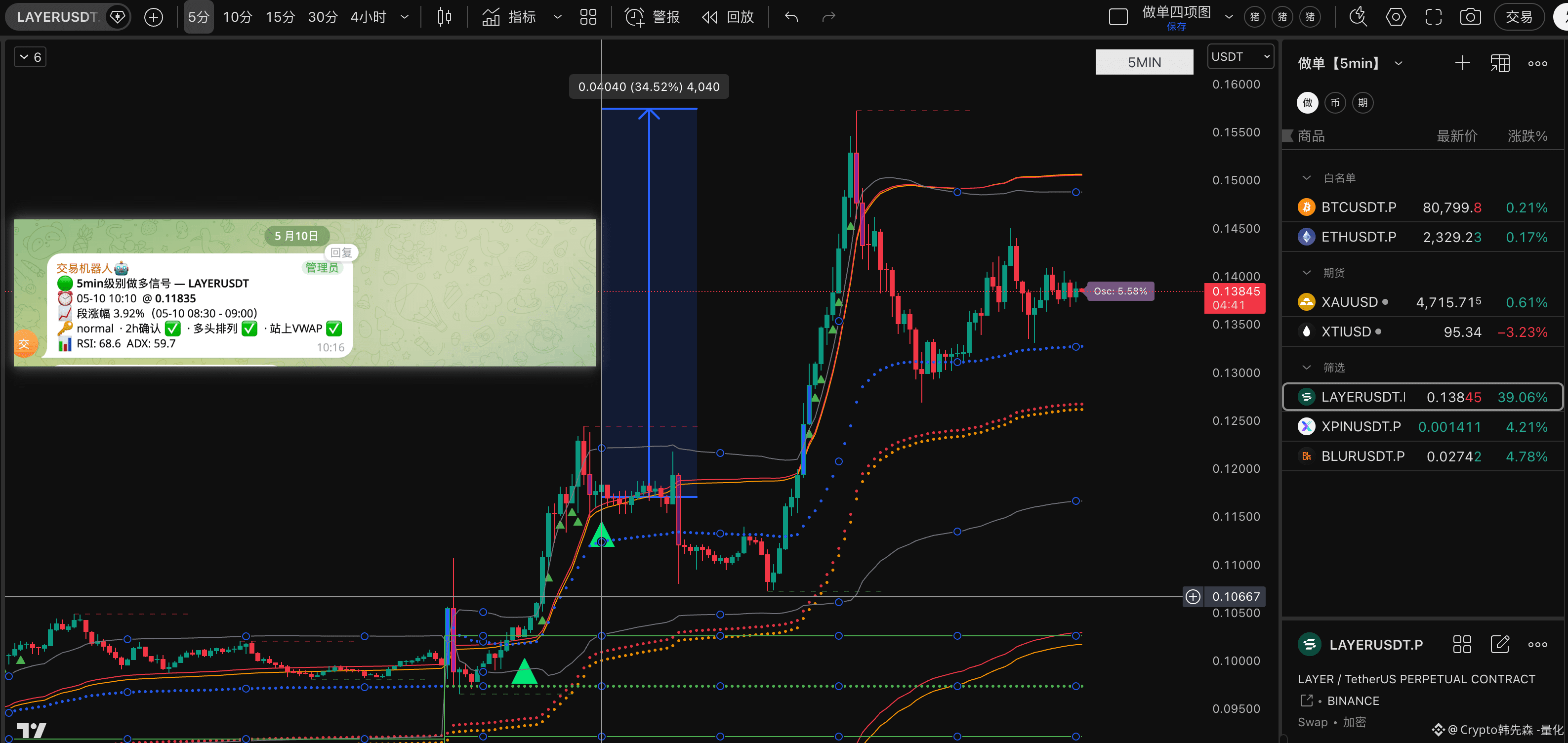Add a symbol to the watchlist
The width and height of the screenshot is (1568, 743).
pyautogui.click(x=1462, y=63)
